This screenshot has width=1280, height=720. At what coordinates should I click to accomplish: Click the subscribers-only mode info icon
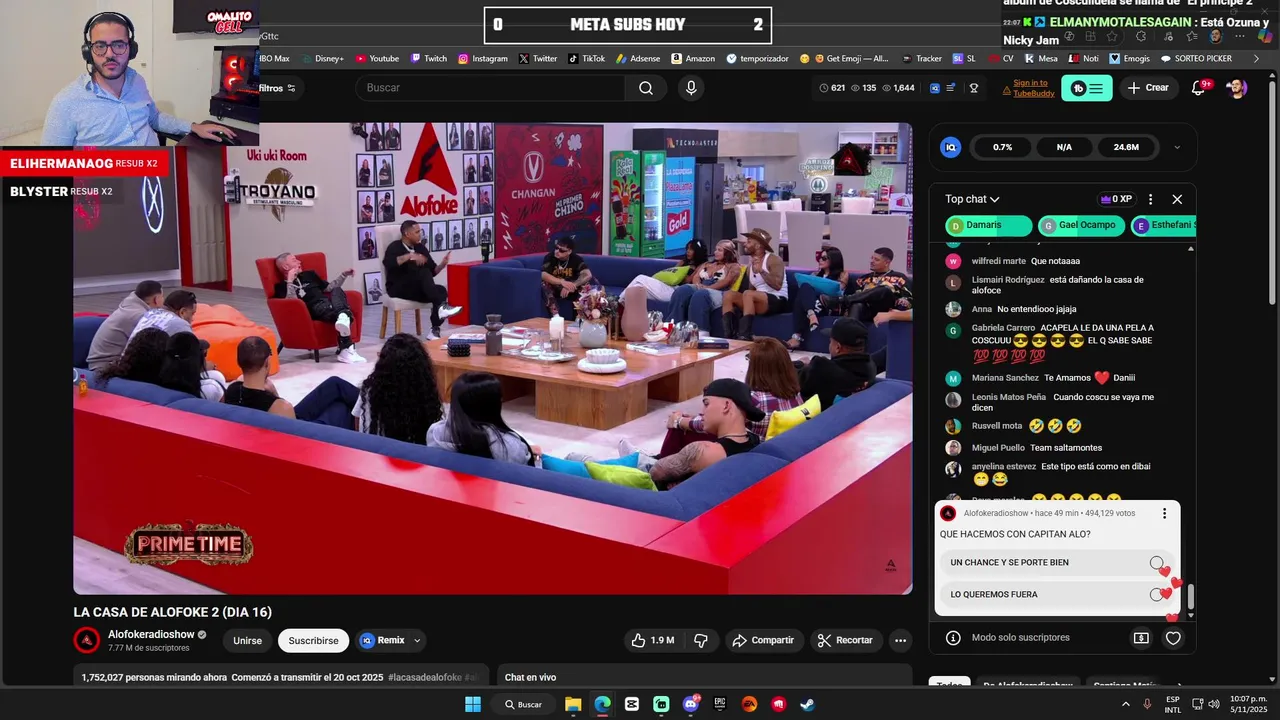click(953, 637)
